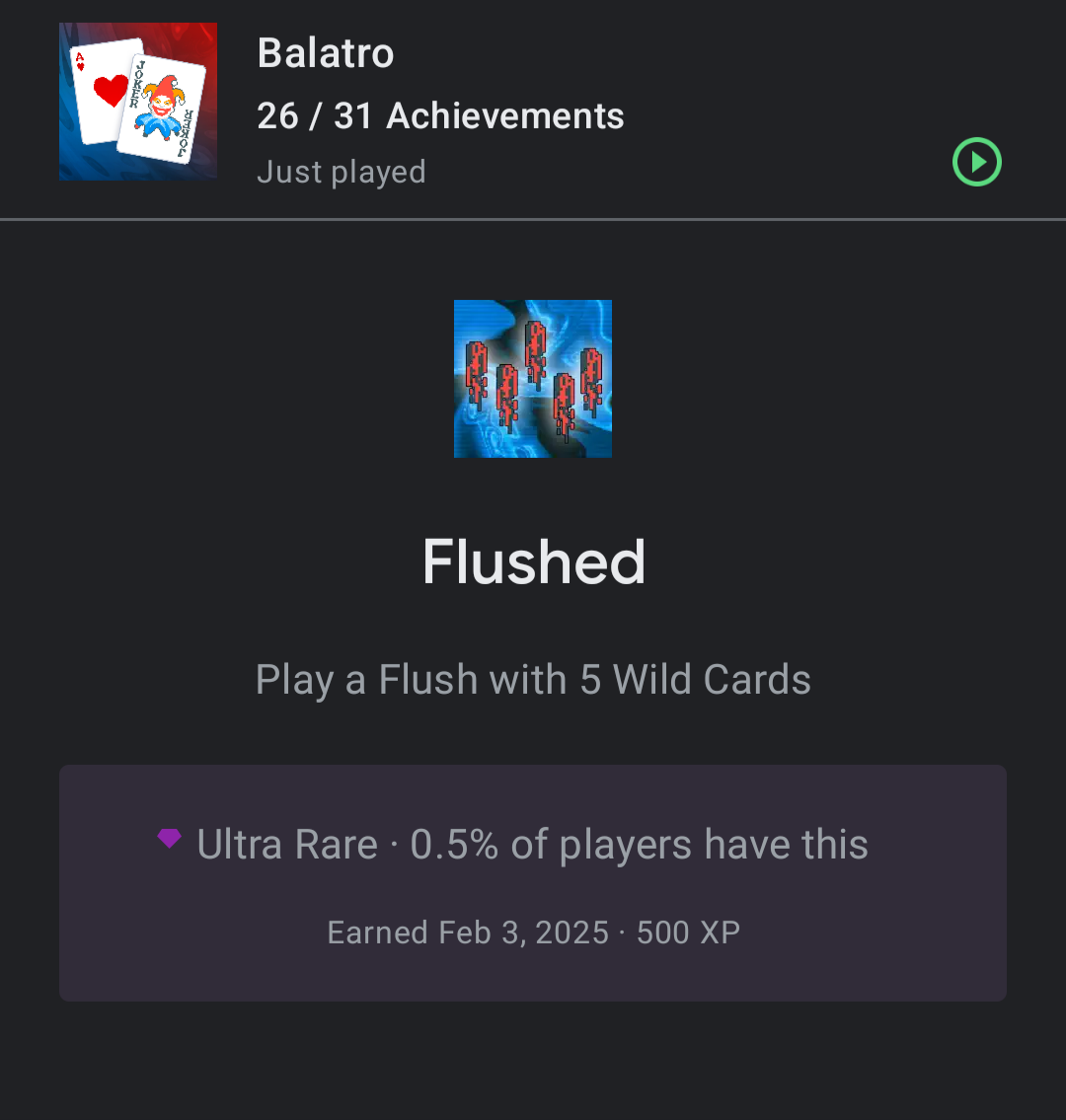The height and width of the screenshot is (1120, 1066).
Task: Click the purple Ultra Rare diamond icon
Action: (x=170, y=838)
